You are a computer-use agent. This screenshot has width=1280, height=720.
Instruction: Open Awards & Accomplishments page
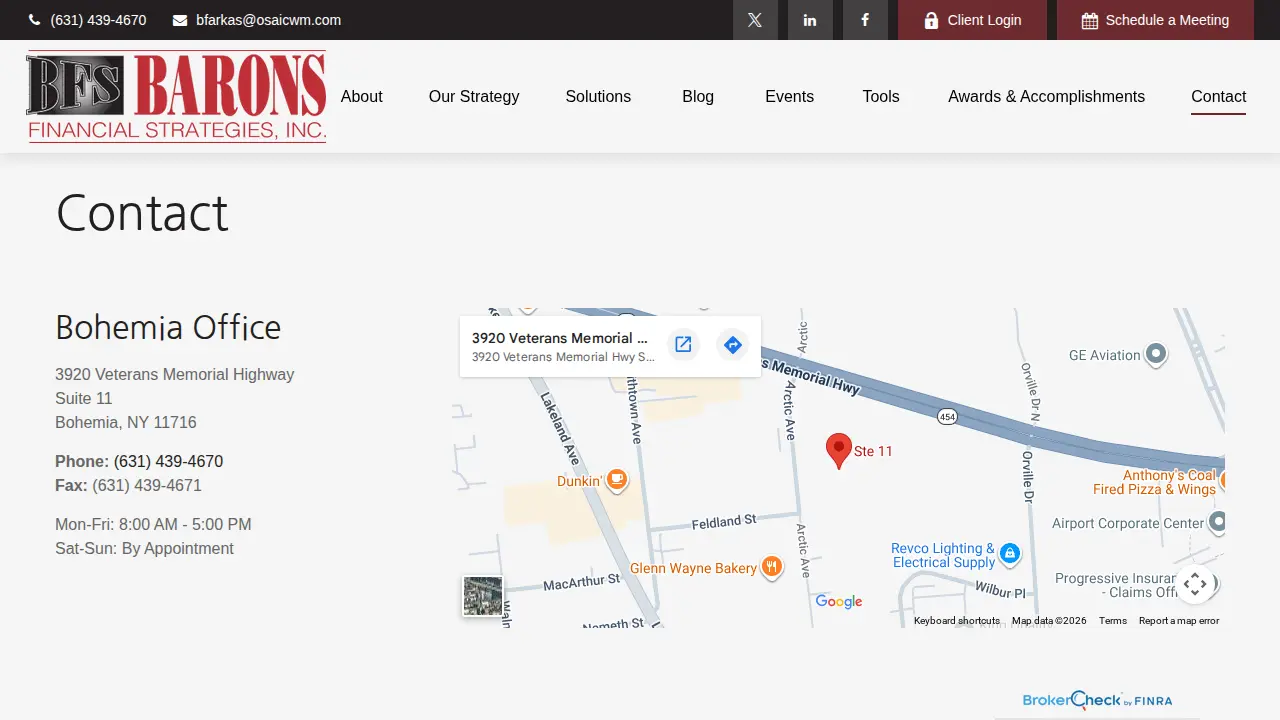1046,97
